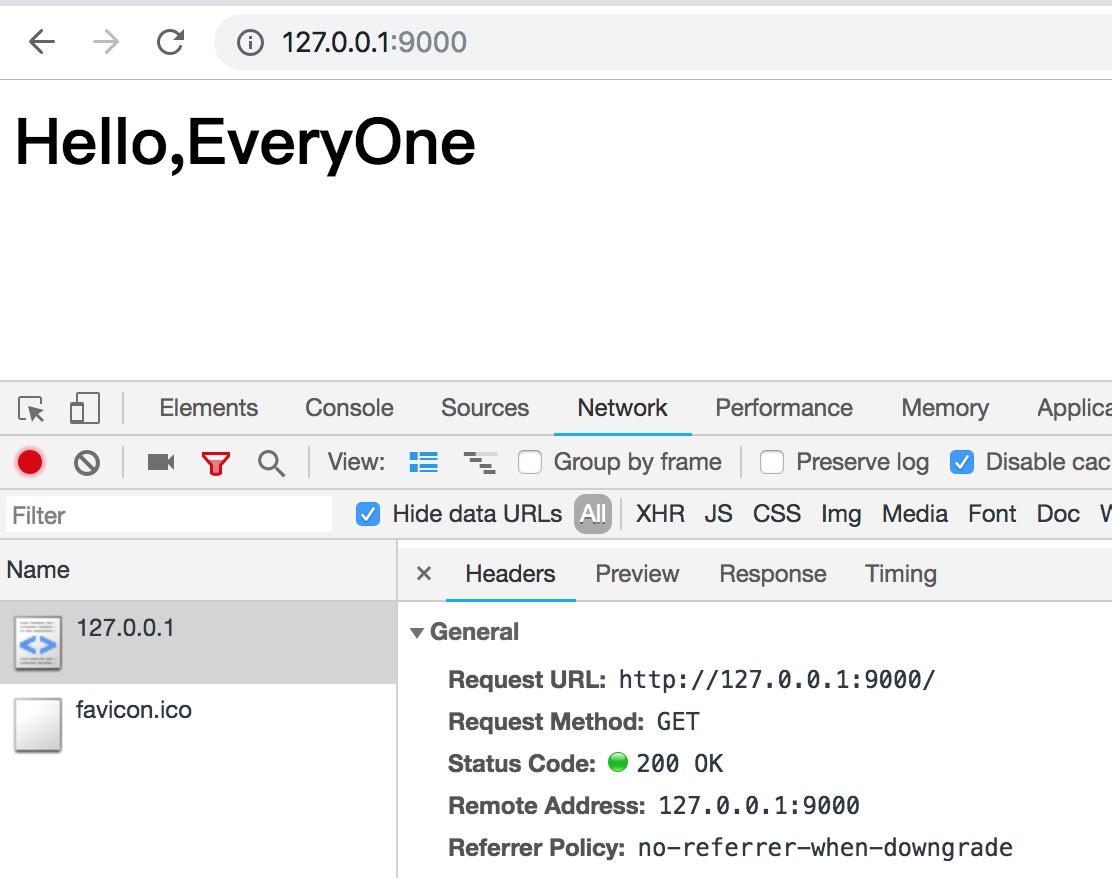Filter requests by JS
This screenshot has width=1112, height=878.
(x=718, y=514)
